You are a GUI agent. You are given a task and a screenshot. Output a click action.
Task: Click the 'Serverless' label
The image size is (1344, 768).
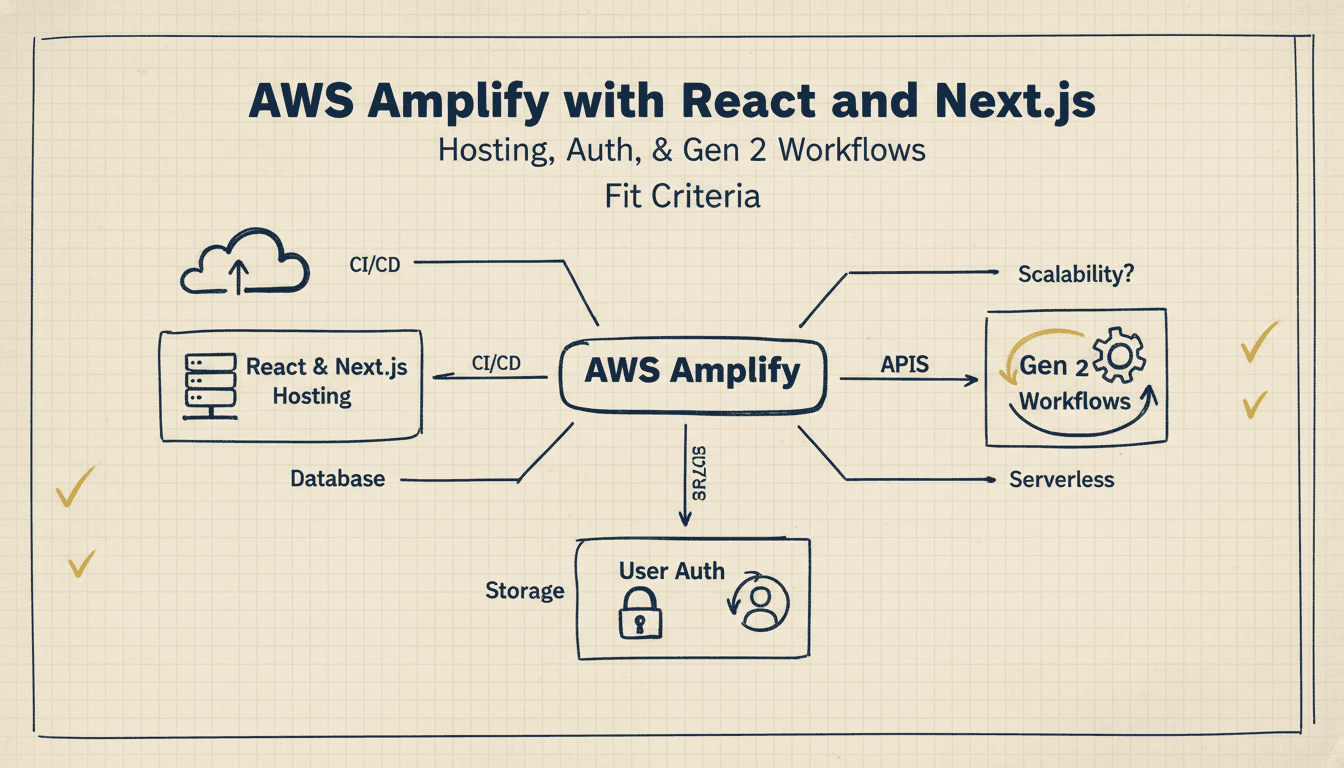point(1061,479)
